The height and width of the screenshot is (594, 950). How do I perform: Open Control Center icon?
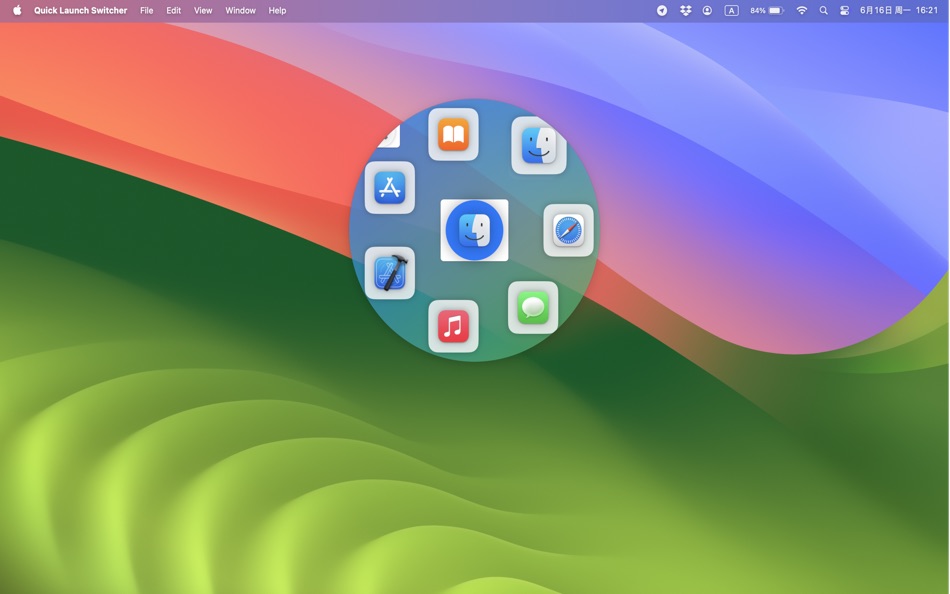click(x=844, y=10)
